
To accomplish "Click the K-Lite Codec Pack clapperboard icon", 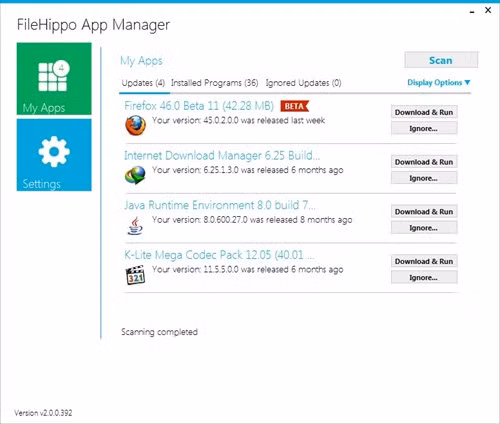I will click(135, 275).
